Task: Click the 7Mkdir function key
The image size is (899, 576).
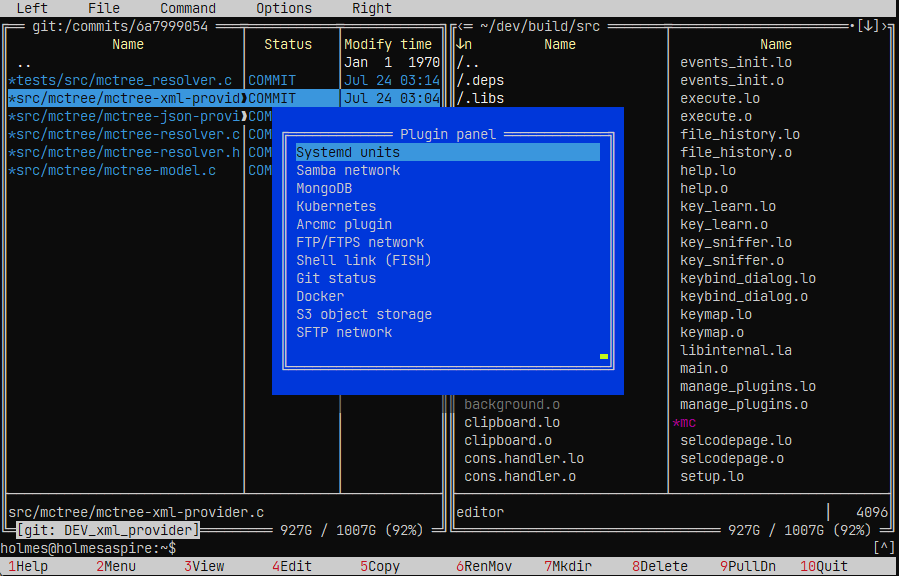Action: (x=568, y=567)
